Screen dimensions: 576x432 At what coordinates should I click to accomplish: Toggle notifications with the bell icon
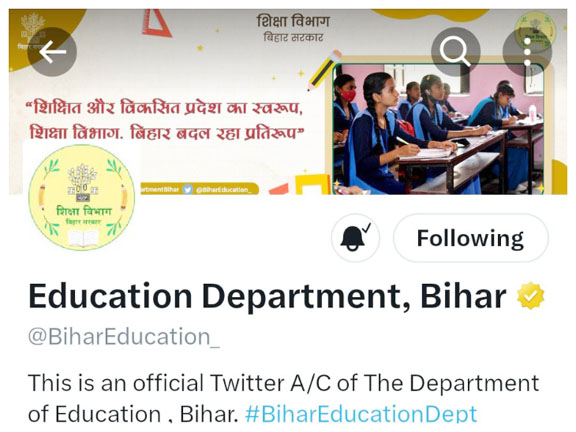point(355,238)
